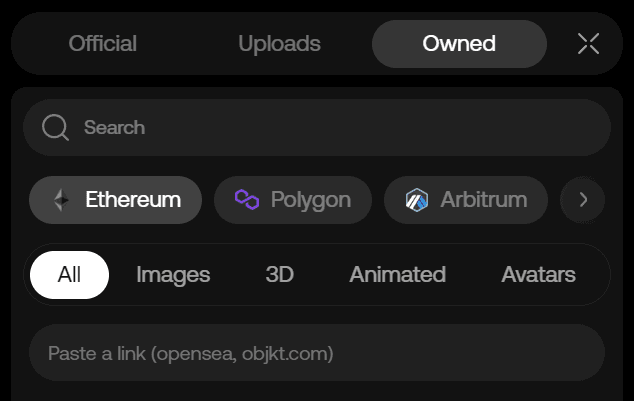Screen dimensions: 634x401
Task: Click the magnifying glass search icon
Action: point(55,127)
